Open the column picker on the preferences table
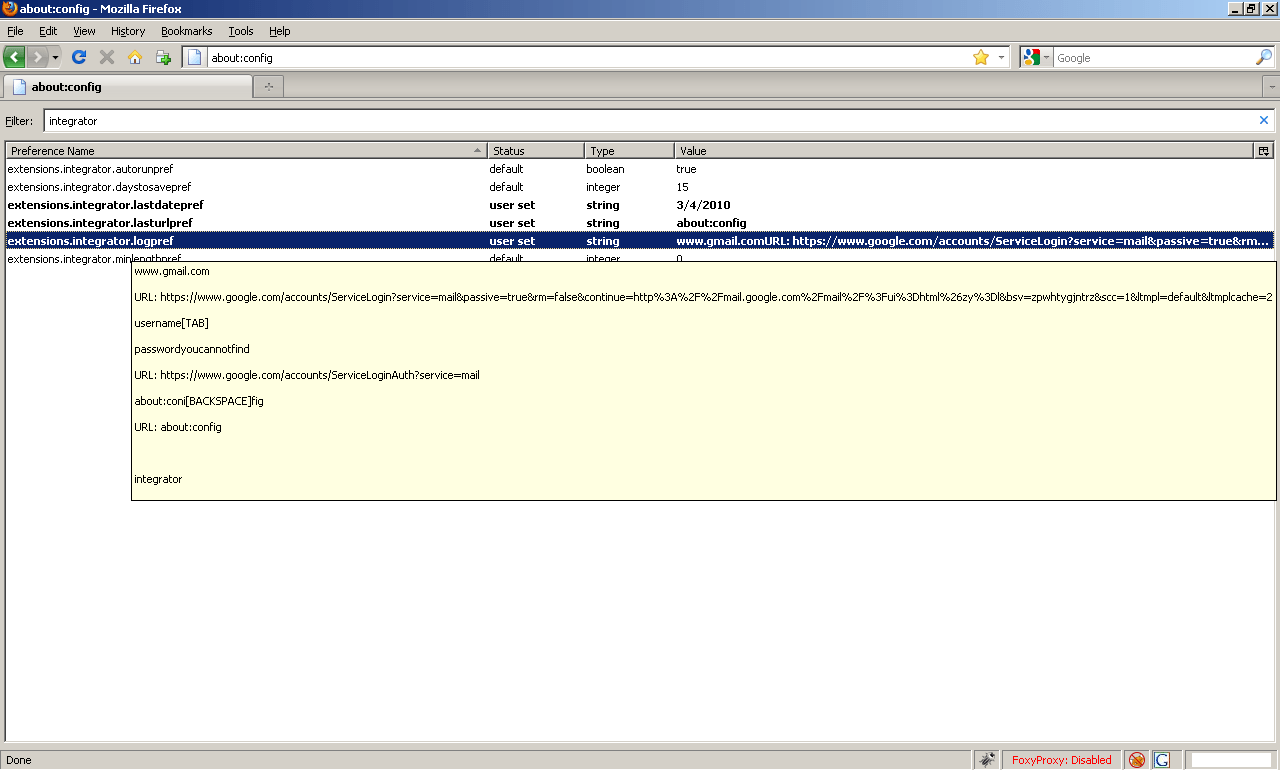The width and height of the screenshot is (1280, 770). click(1263, 150)
